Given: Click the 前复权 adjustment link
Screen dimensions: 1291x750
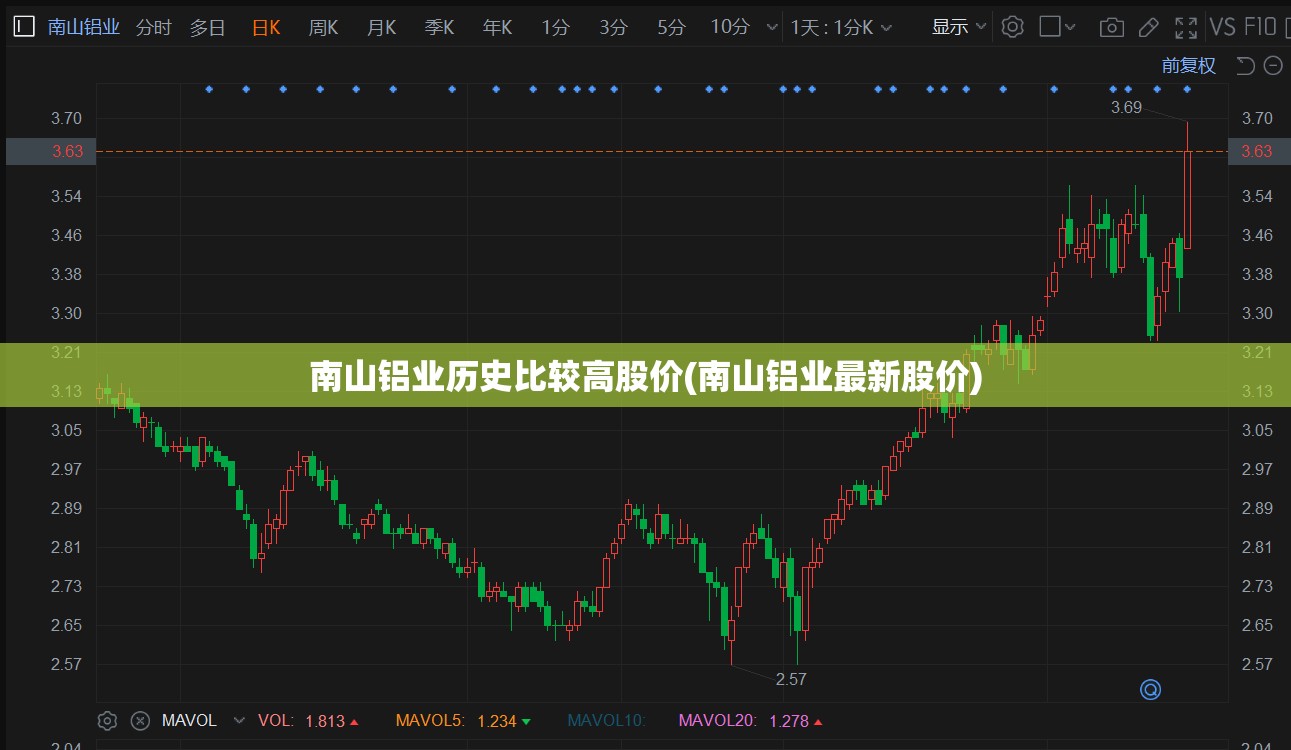Looking at the screenshot, I should 1188,66.
